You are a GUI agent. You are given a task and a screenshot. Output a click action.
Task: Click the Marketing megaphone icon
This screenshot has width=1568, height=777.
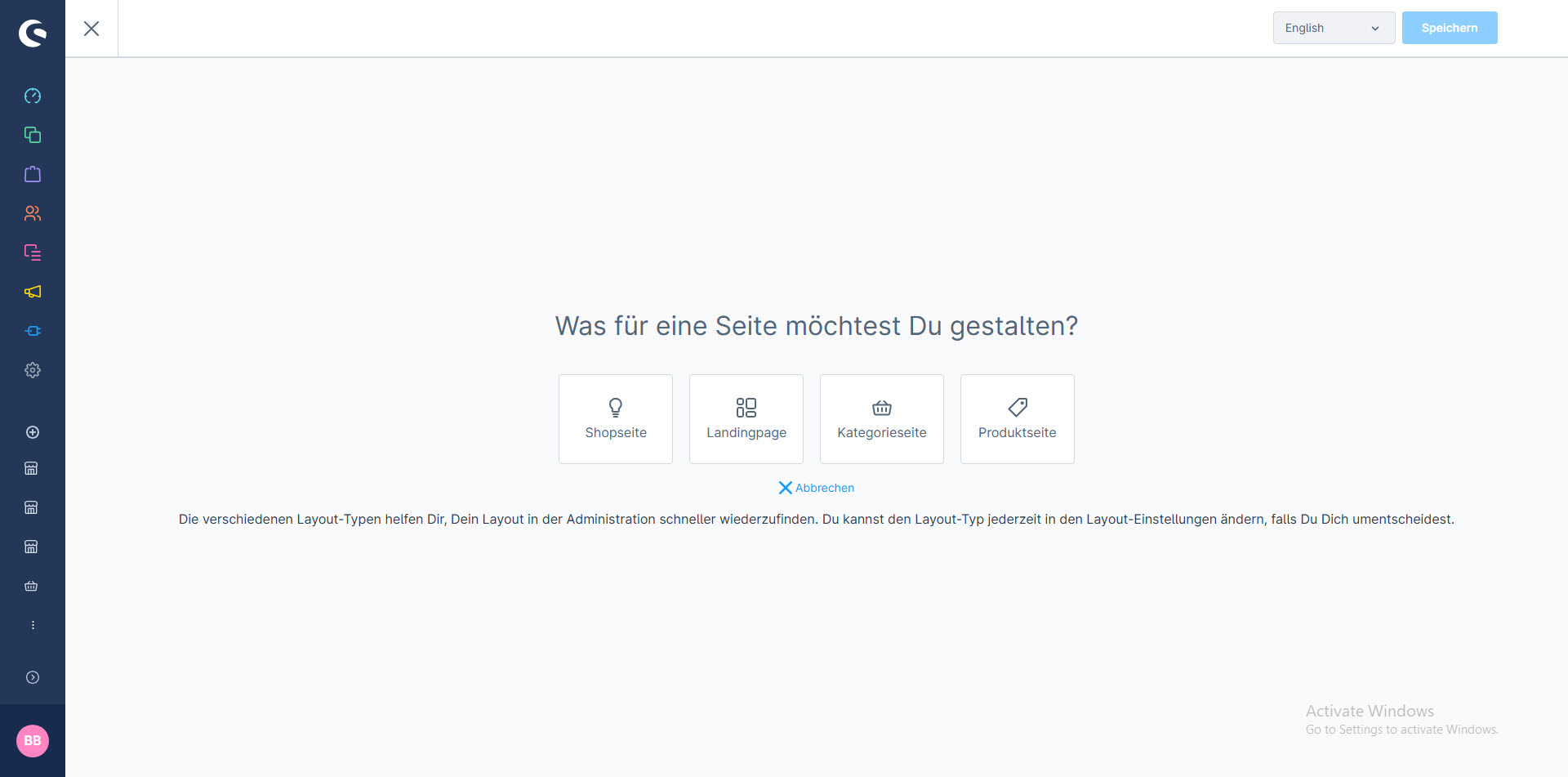tap(33, 292)
